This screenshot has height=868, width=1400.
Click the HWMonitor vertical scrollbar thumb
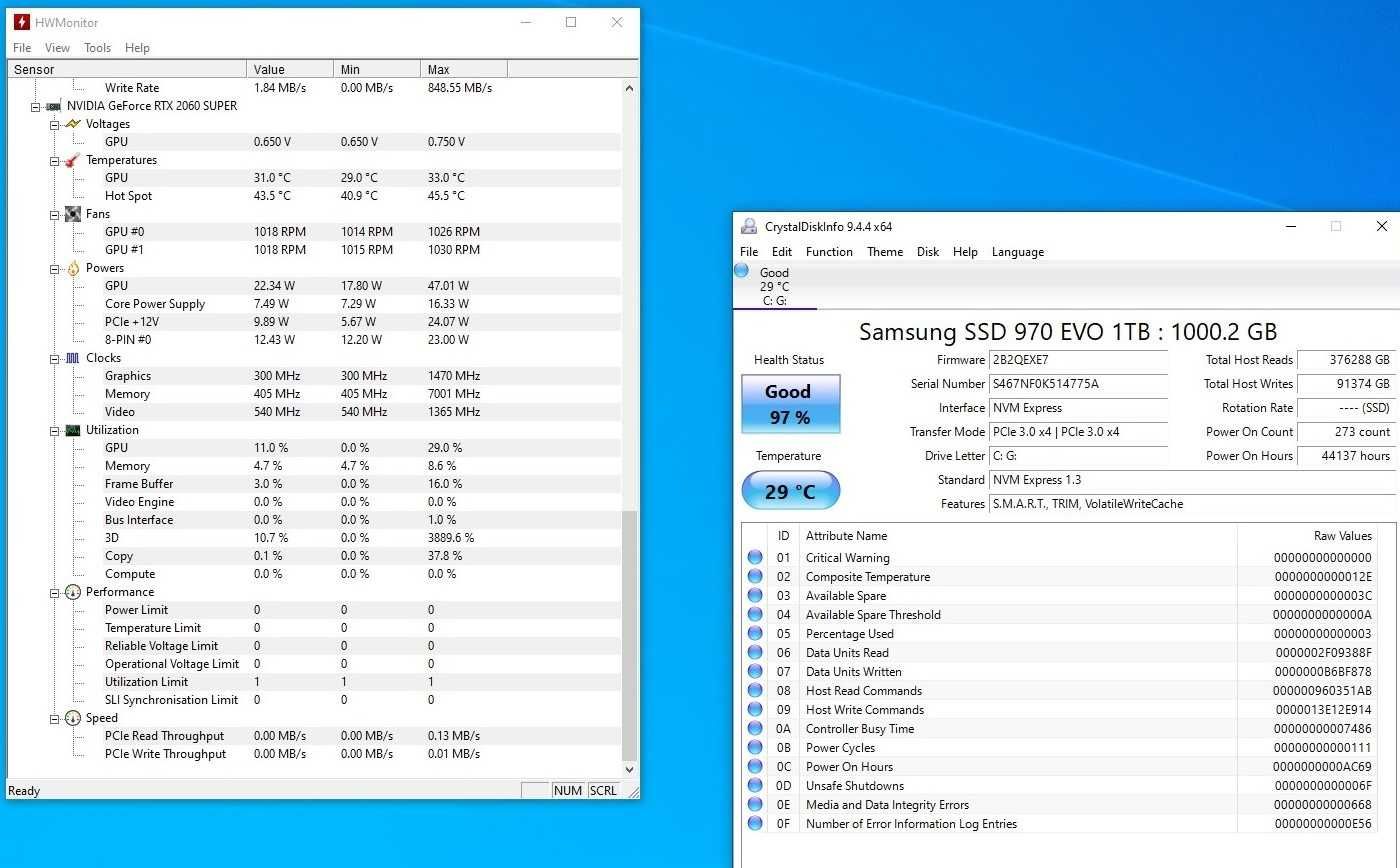click(x=629, y=636)
